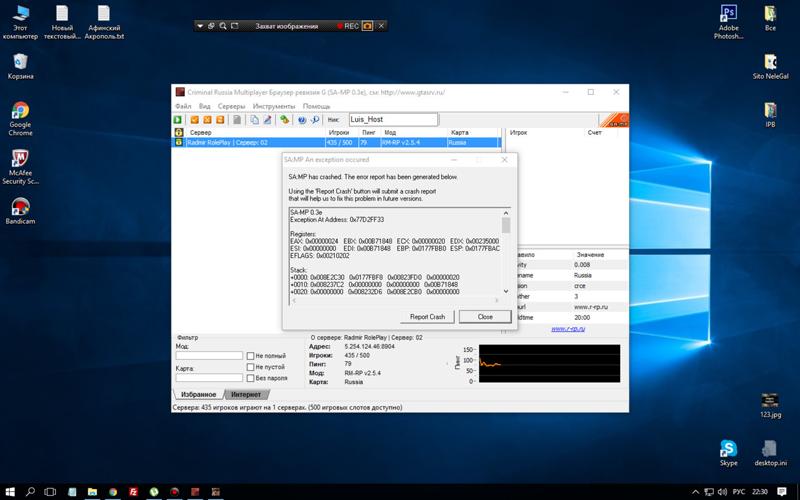Open Skype desktop shortcut
The image size is (800, 500).
[728, 453]
